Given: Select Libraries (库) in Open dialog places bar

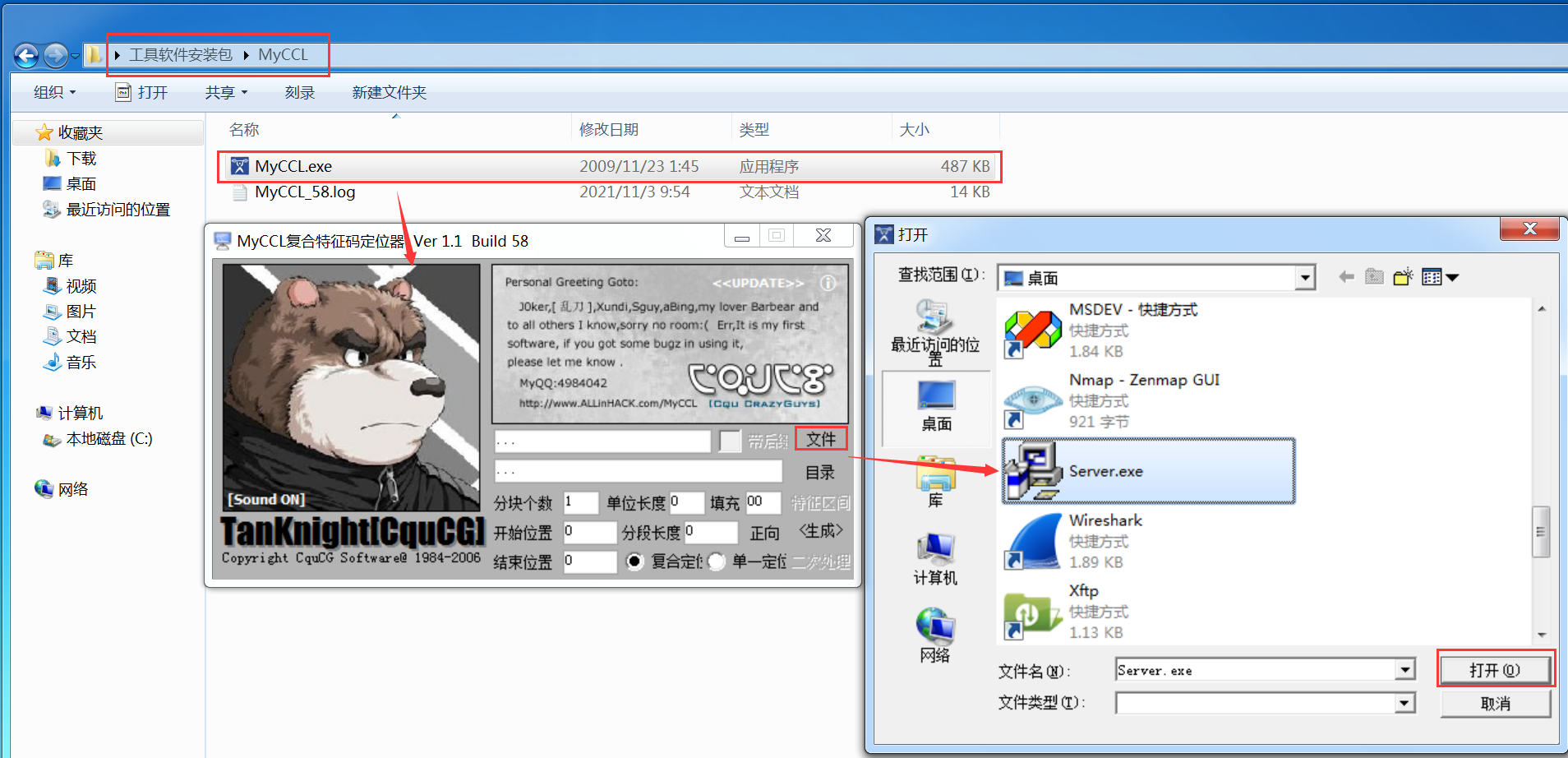Looking at the screenshot, I should [935, 483].
